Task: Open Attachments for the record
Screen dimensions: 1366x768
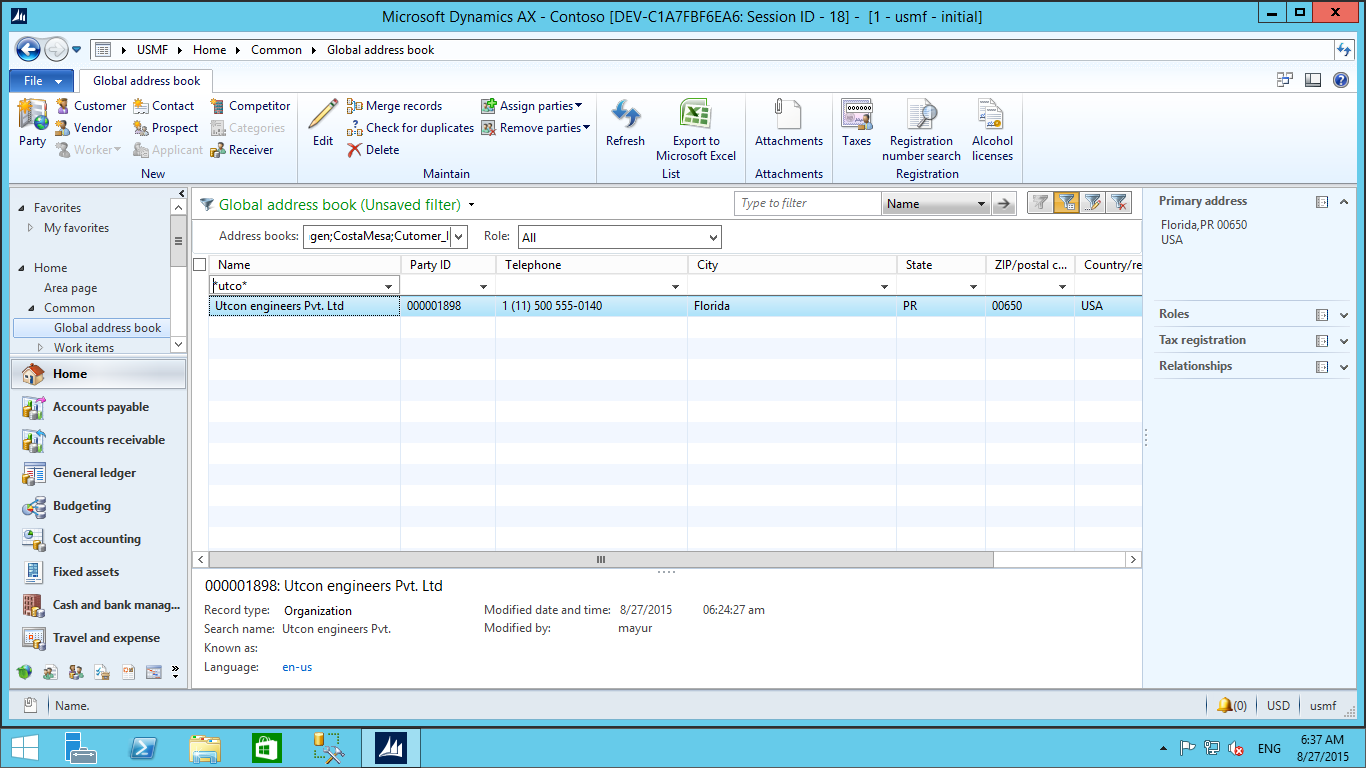Action: [x=789, y=123]
